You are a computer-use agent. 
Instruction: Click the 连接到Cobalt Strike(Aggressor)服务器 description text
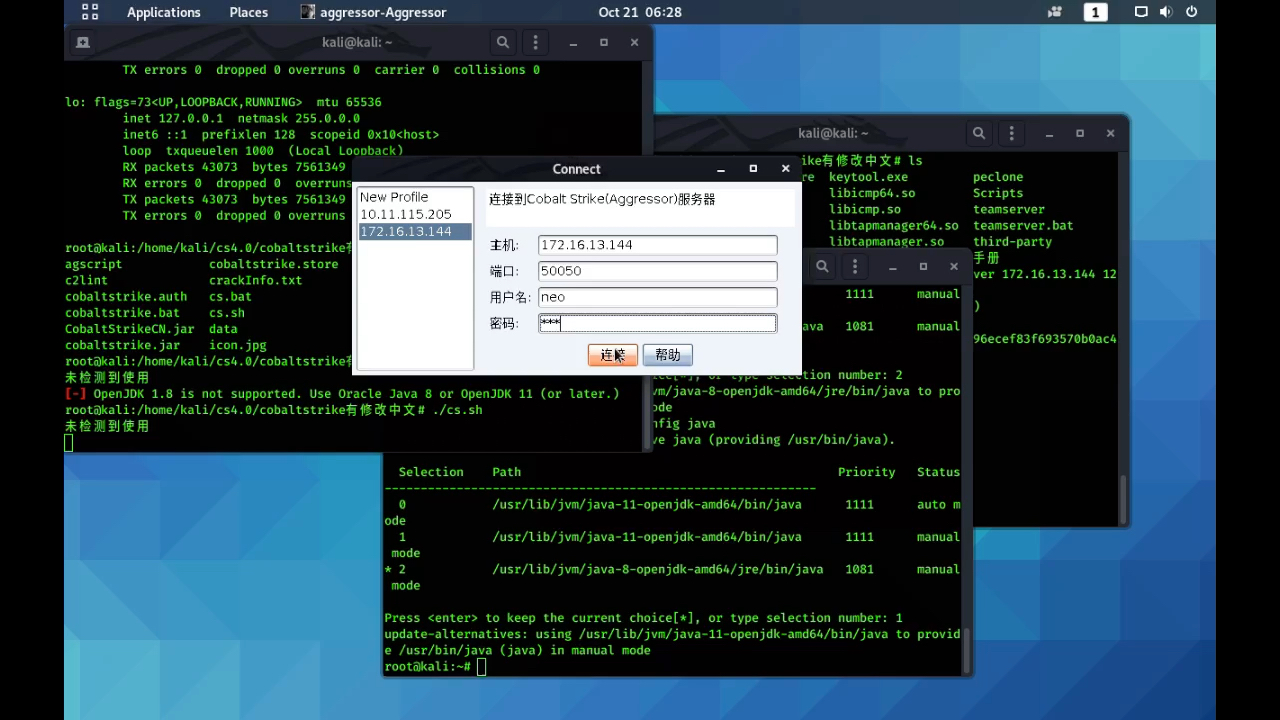tap(602, 199)
